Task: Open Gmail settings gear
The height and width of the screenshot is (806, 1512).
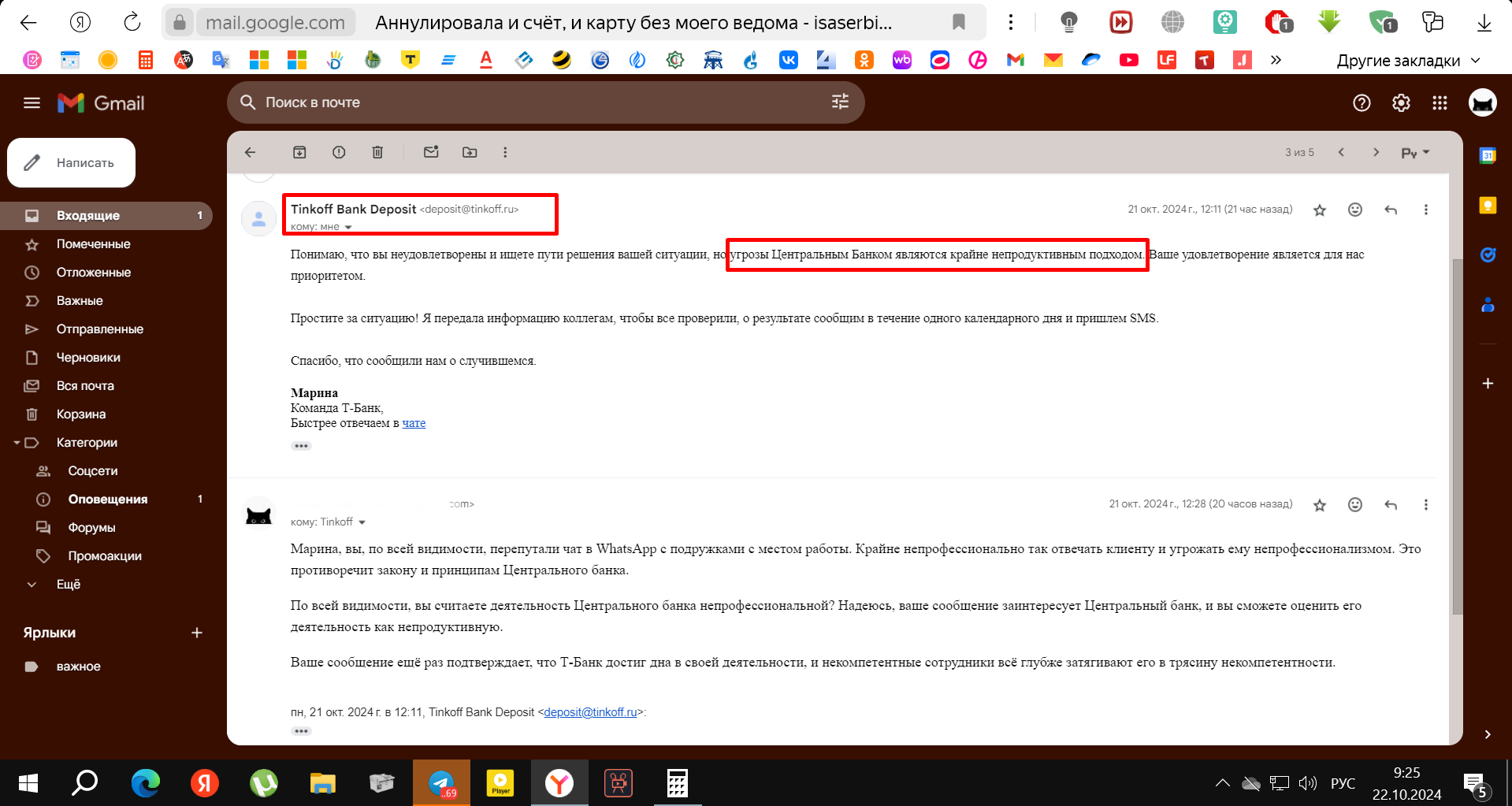Action: point(1401,103)
